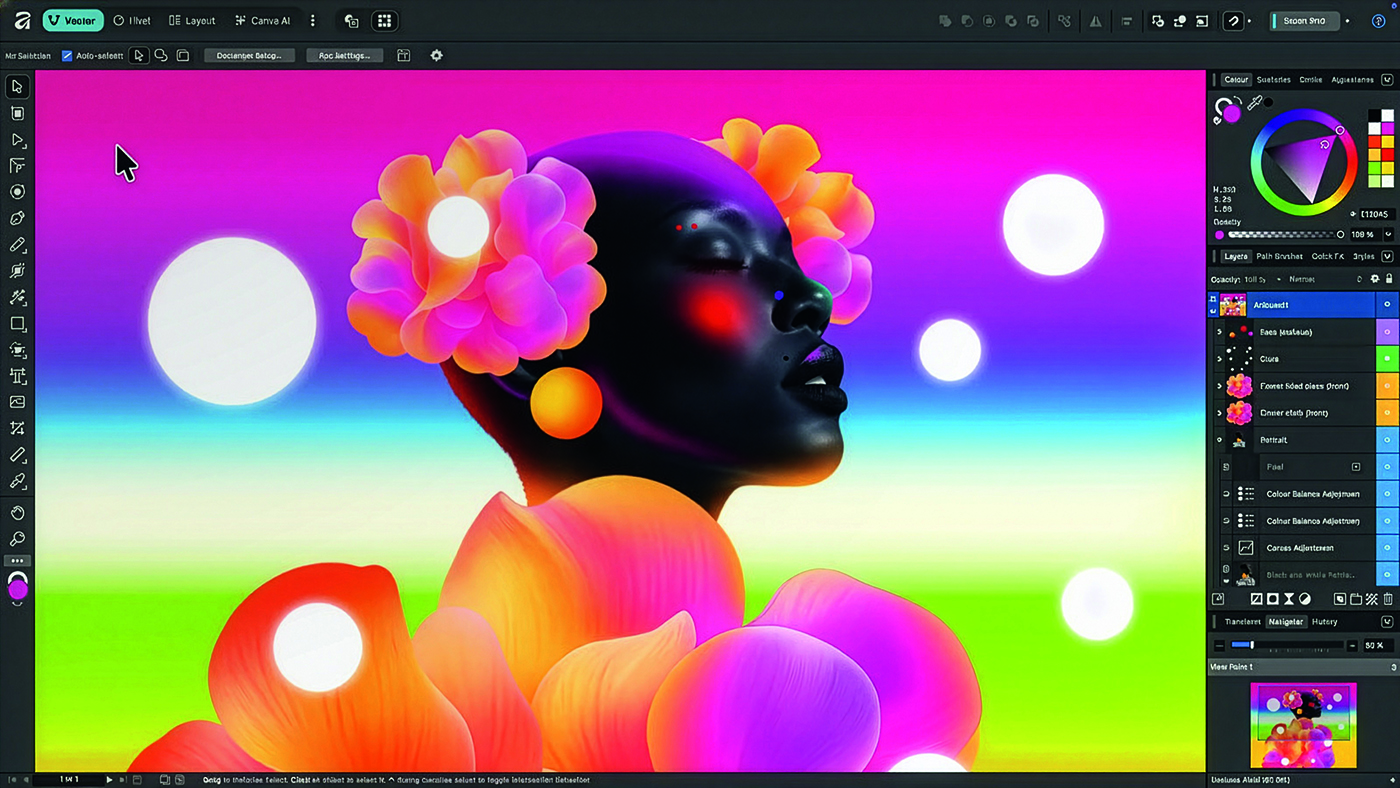Select the Rectangle shape tool
This screenshot has height=788, width=1400.
17,324
